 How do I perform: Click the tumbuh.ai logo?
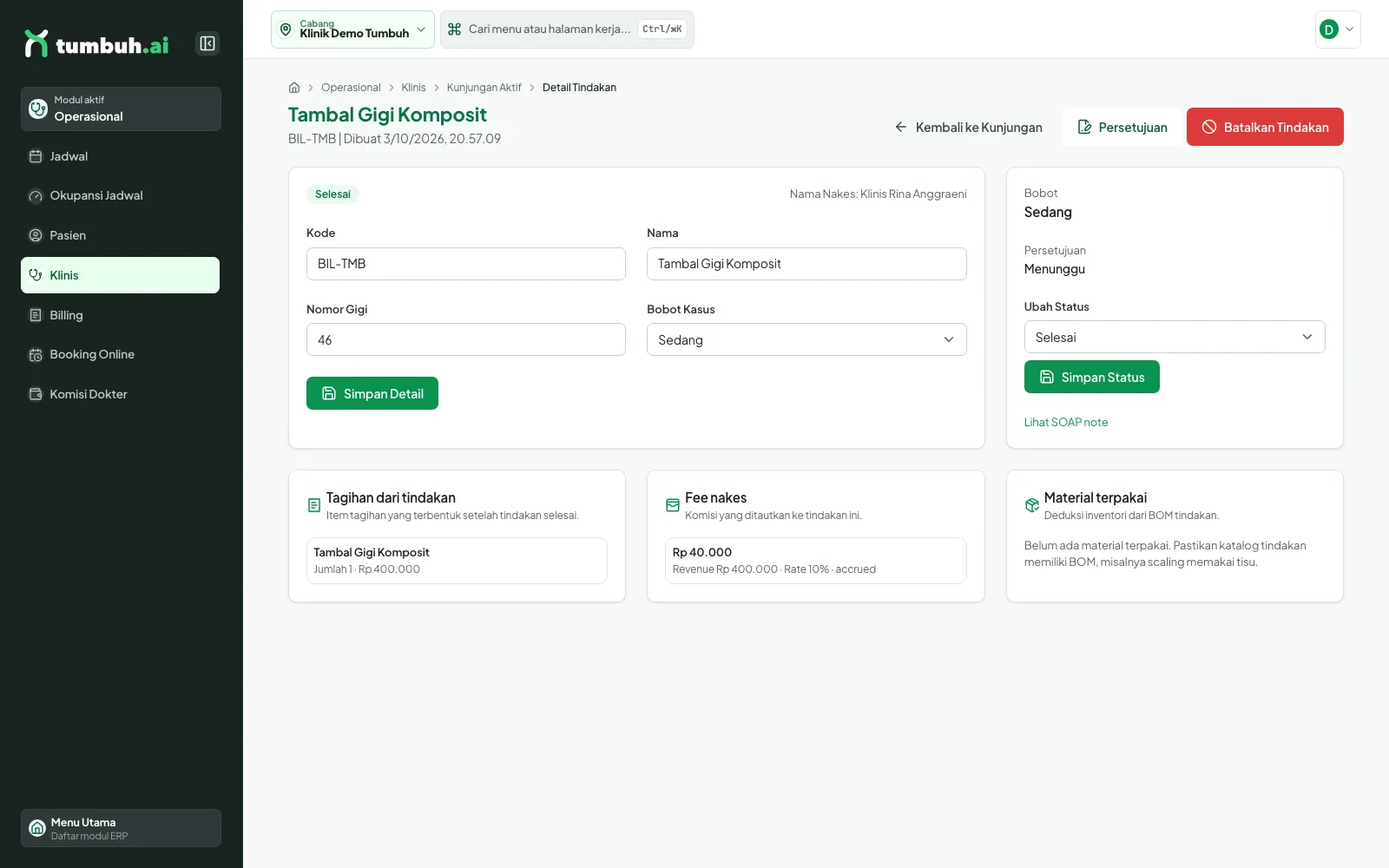click(96, 44)
